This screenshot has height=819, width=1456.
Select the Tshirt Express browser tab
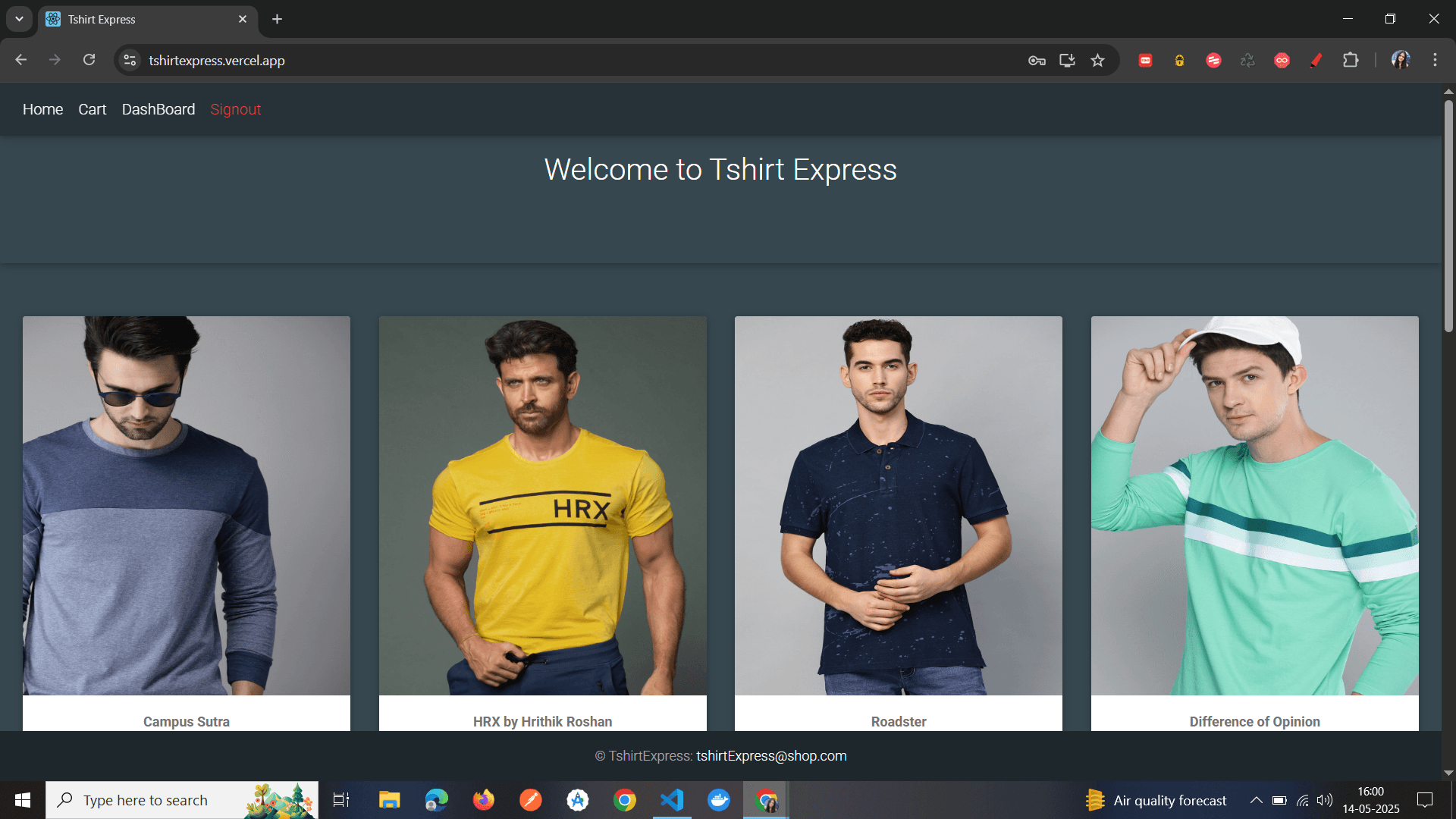136,19
